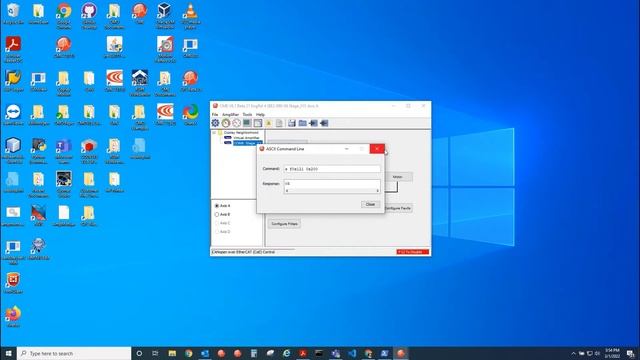Open the Windows Start menu
The image size is (640, 360).
8,353
